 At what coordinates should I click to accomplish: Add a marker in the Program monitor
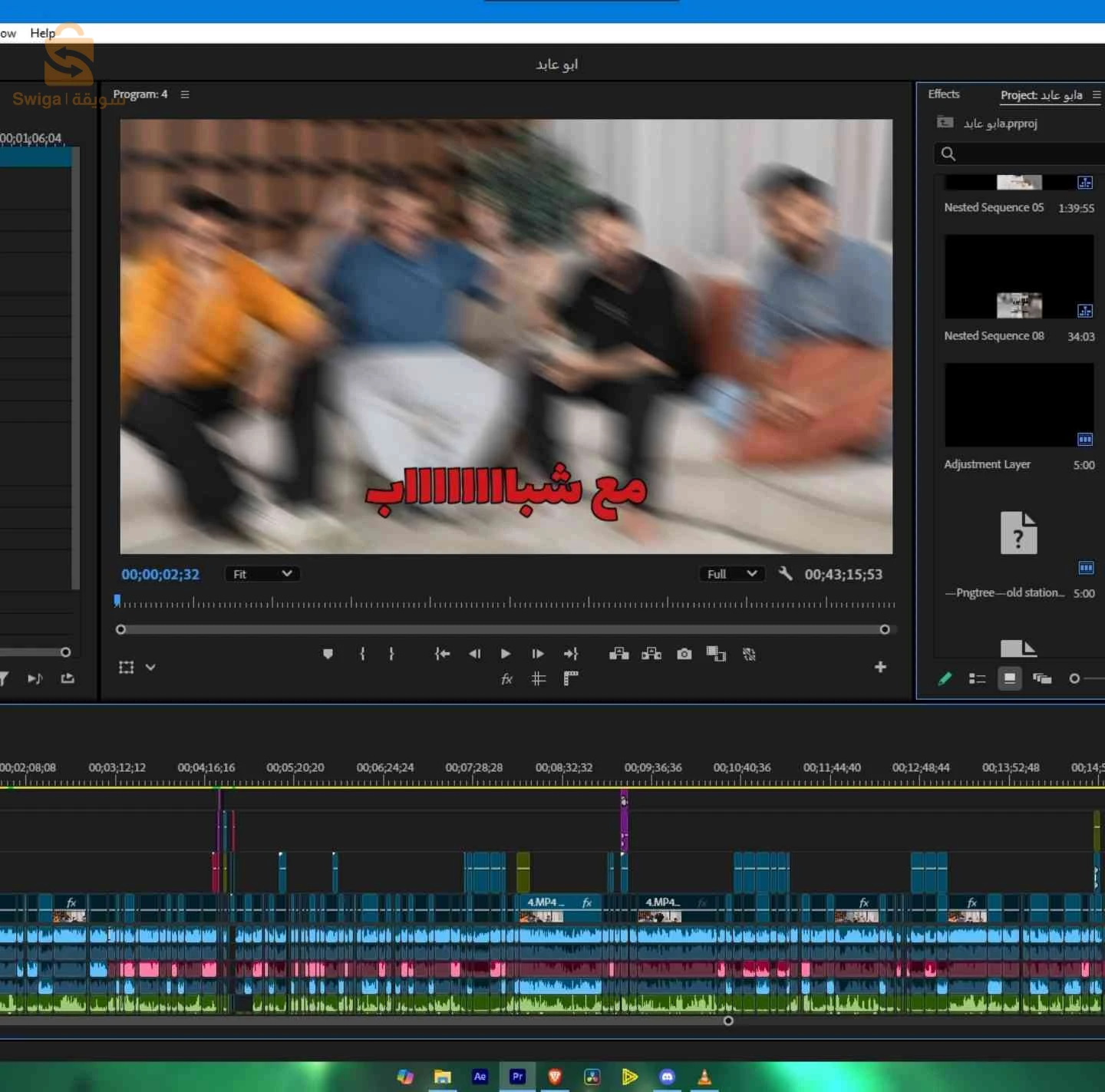[x=328, y=654]
